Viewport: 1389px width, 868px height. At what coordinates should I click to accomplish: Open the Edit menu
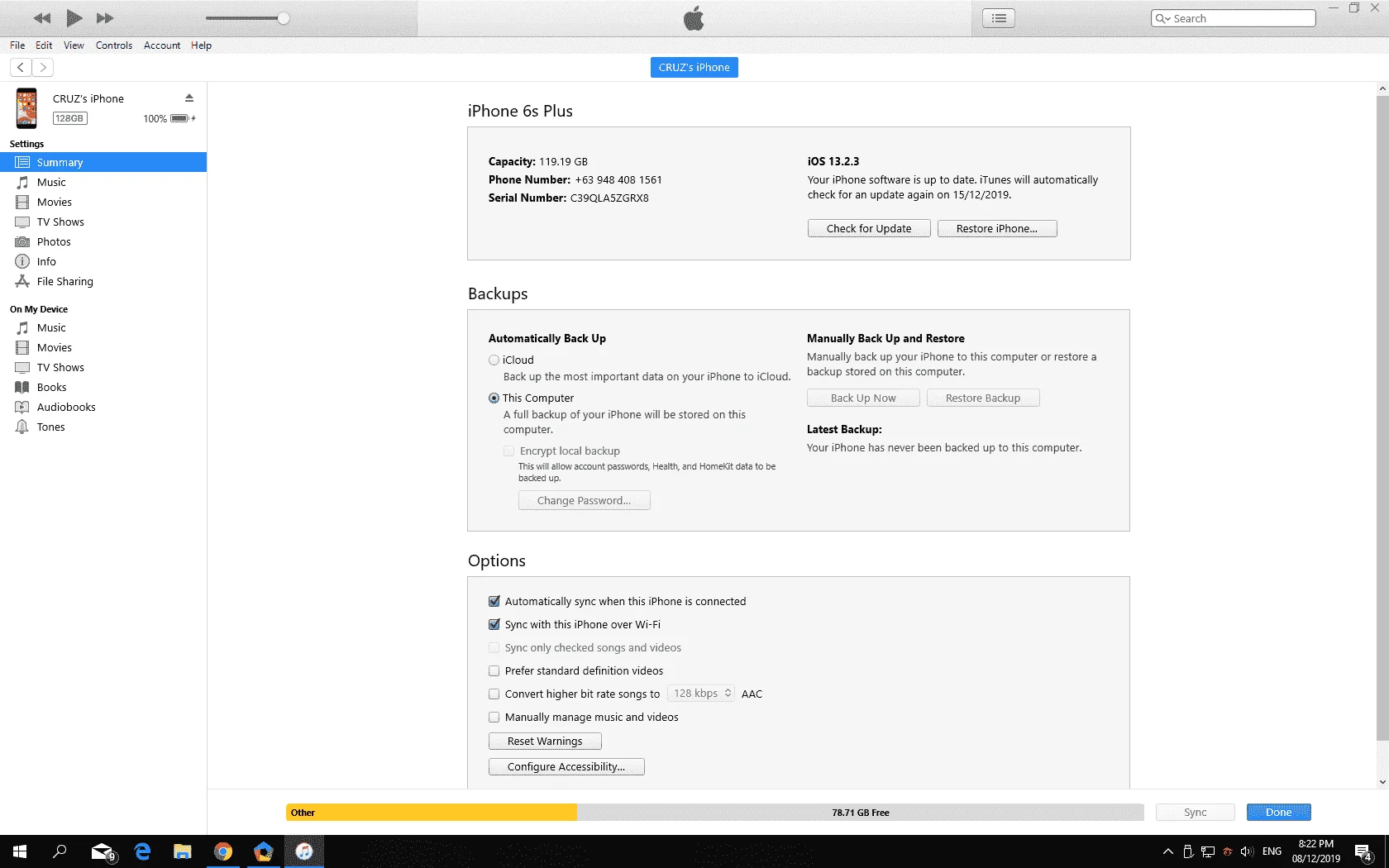[44, 45]
